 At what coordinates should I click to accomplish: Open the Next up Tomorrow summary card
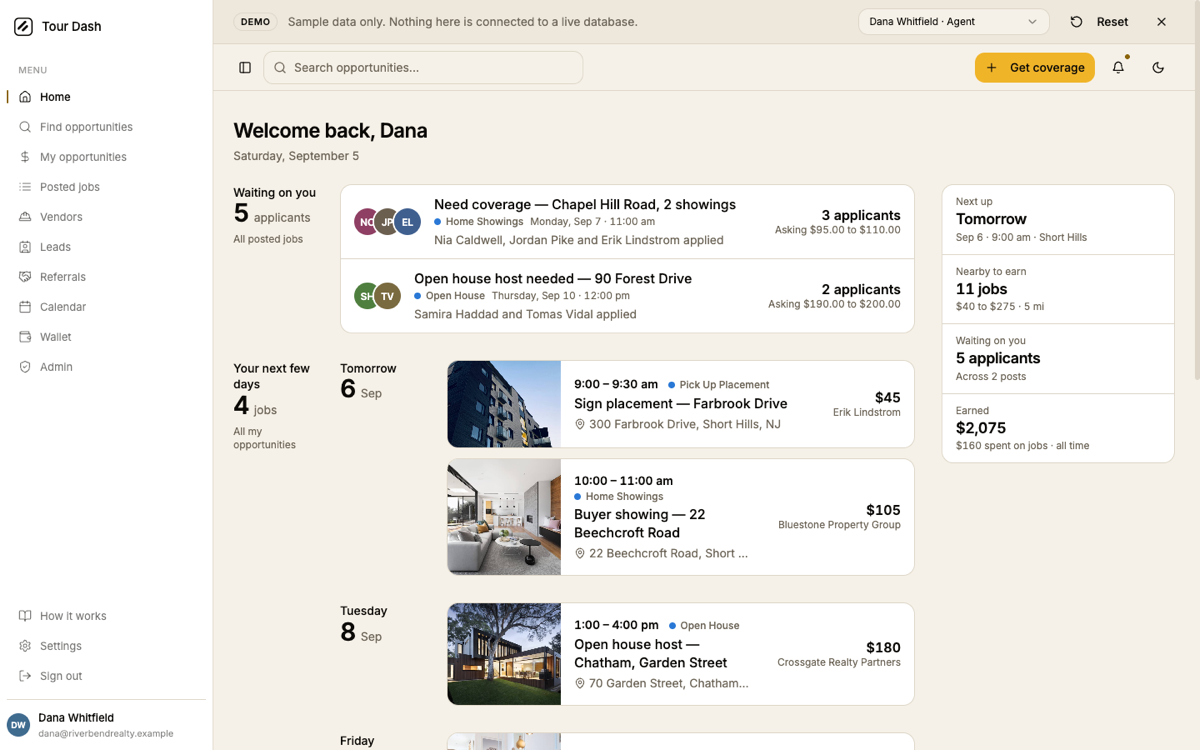pos(1058,220)
